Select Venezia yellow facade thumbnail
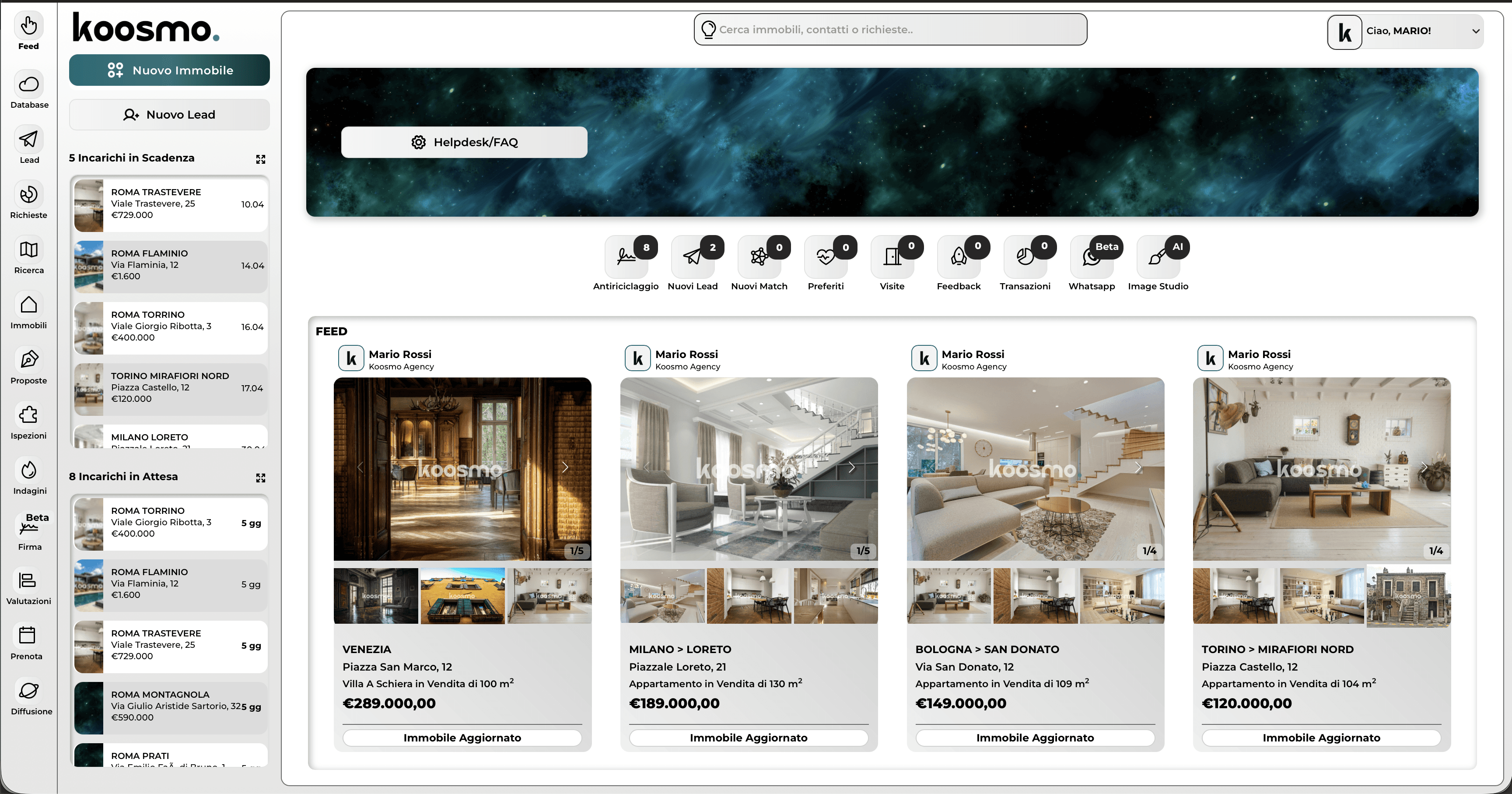This screenshot has height=794, width=1512. 462,595
